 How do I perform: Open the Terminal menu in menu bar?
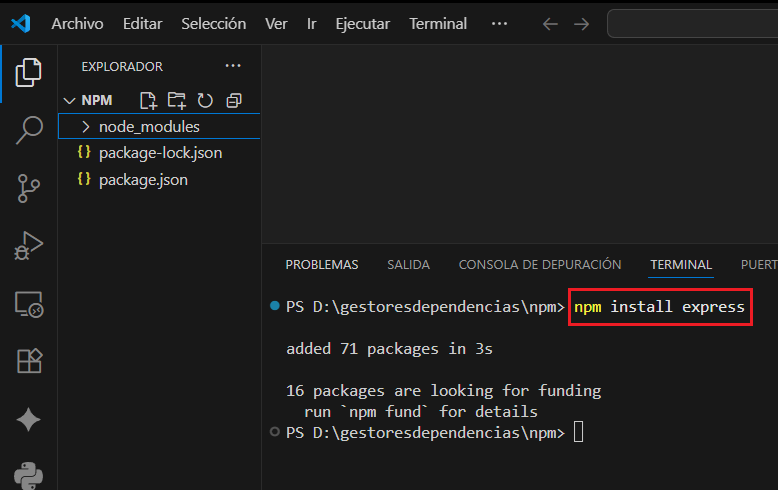(438, 23)
